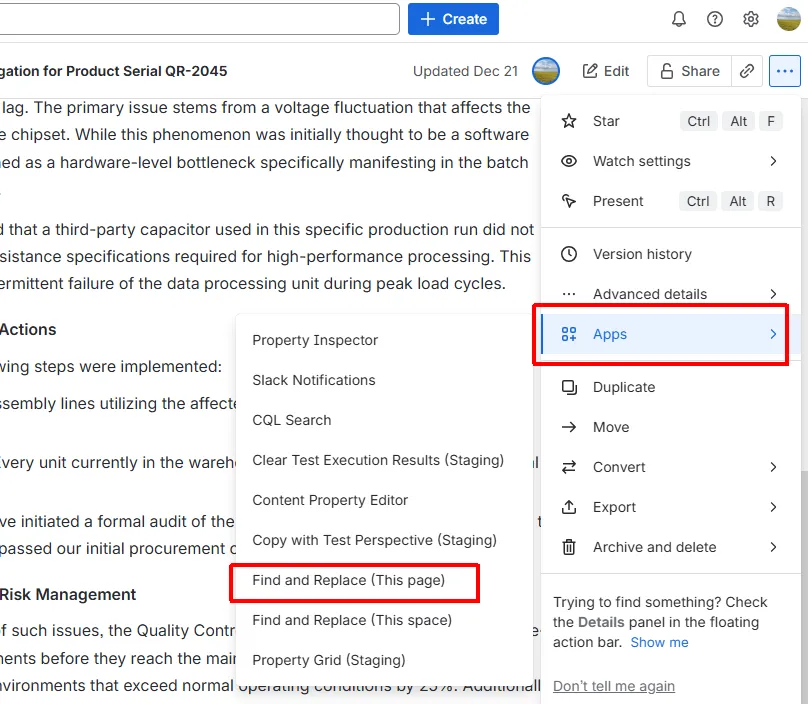Click the notifications bell icon
Viewport: 808px width, 704px height.
coord(679,19)
